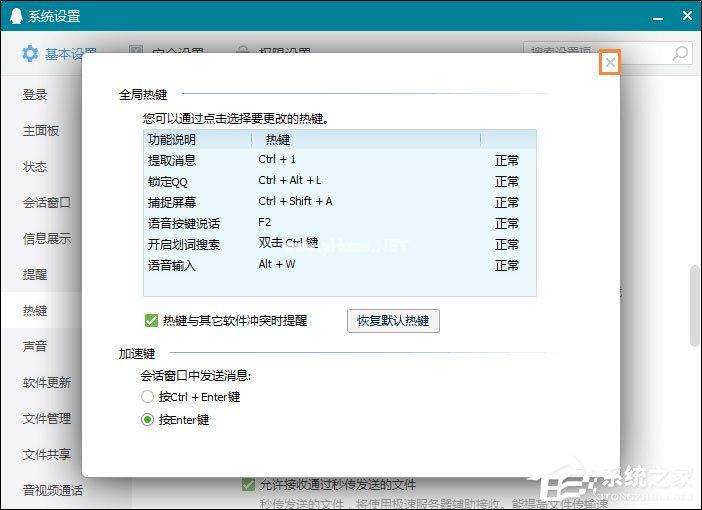Toggle 热键与其它软件冲突时提醒 checkbox
Screen dimensions: 702x510
(x=151, y=321)
